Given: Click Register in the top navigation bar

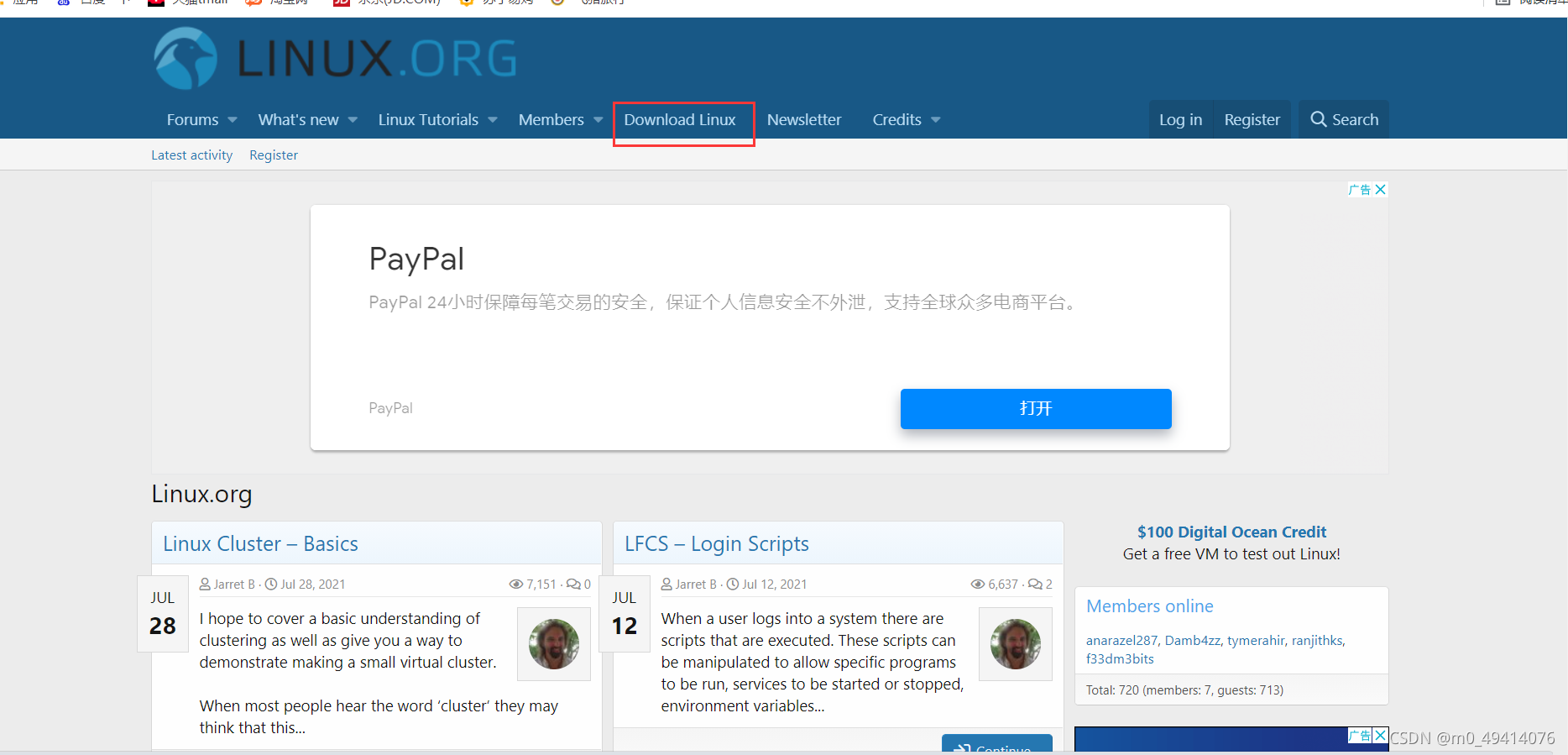Looking at the screenshot, I should [x=1252, y=120].
